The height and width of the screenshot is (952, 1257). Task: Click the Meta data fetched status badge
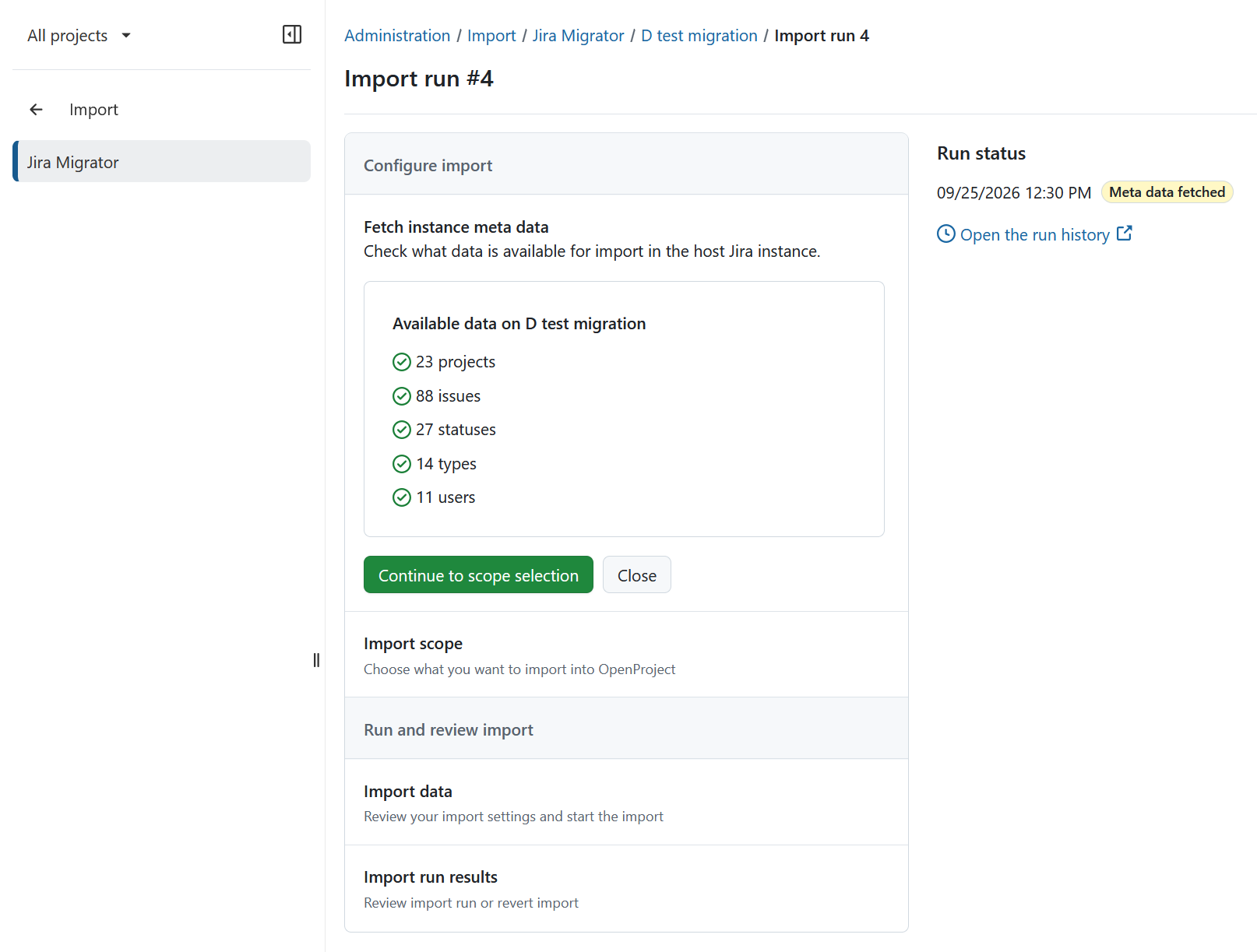(1167, 192)
